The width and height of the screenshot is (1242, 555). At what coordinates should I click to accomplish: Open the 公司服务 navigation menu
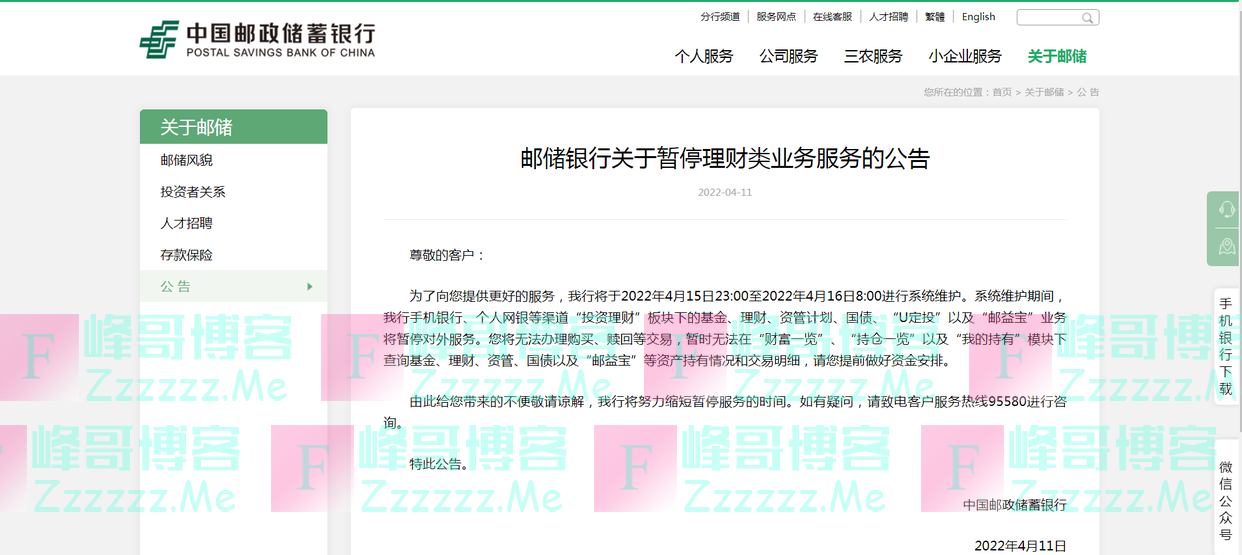point(788,56)
